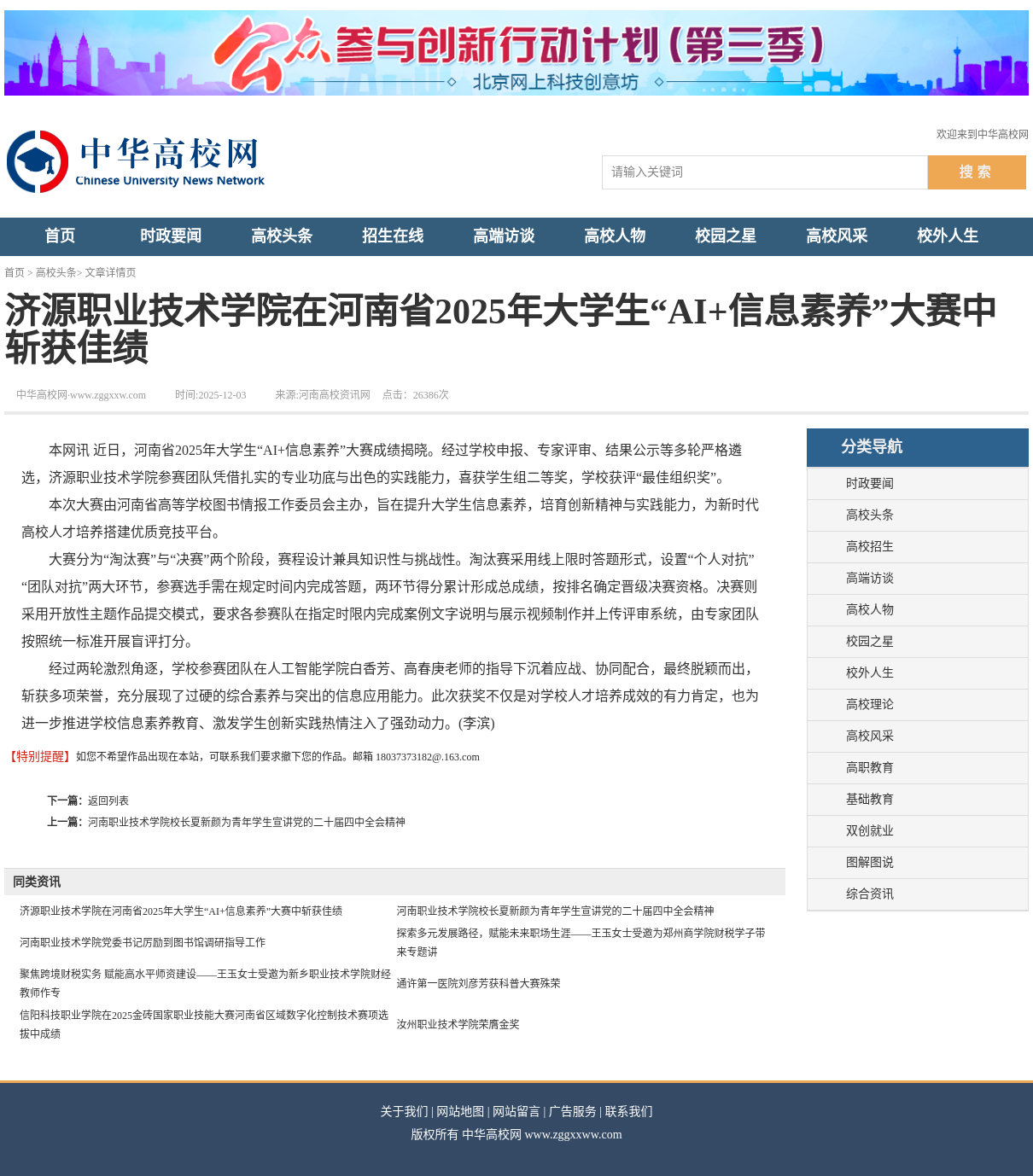Open the 公众参与创新行动计划 banner
The image size is (1033, 1176).
coord(516,53)
